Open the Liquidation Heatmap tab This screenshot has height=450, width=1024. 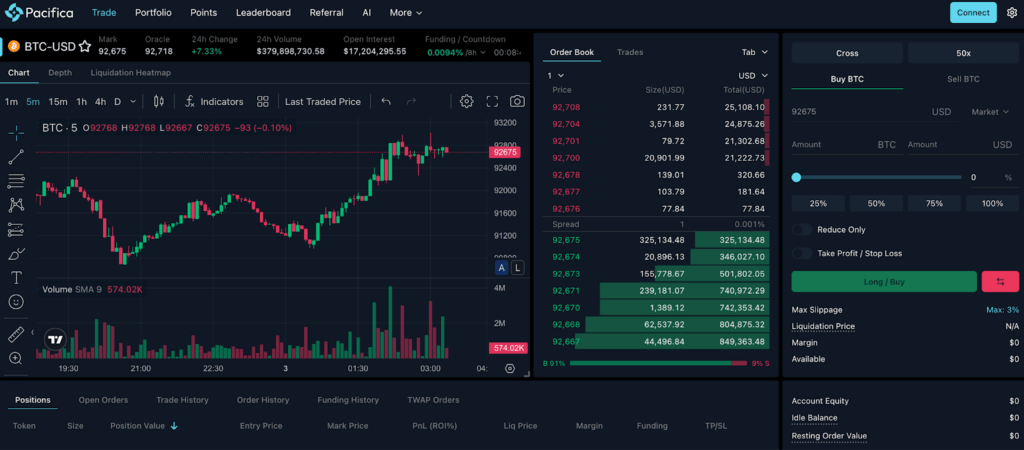[130, 72]
